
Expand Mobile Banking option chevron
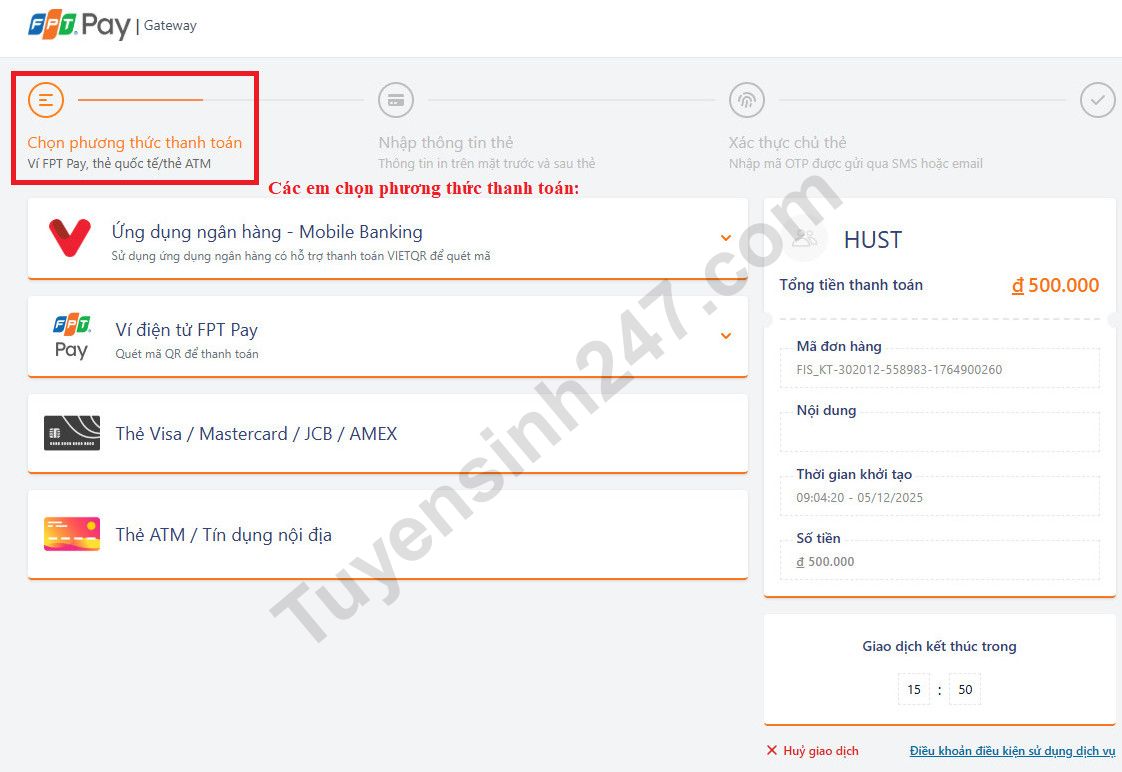pos(726,238)
